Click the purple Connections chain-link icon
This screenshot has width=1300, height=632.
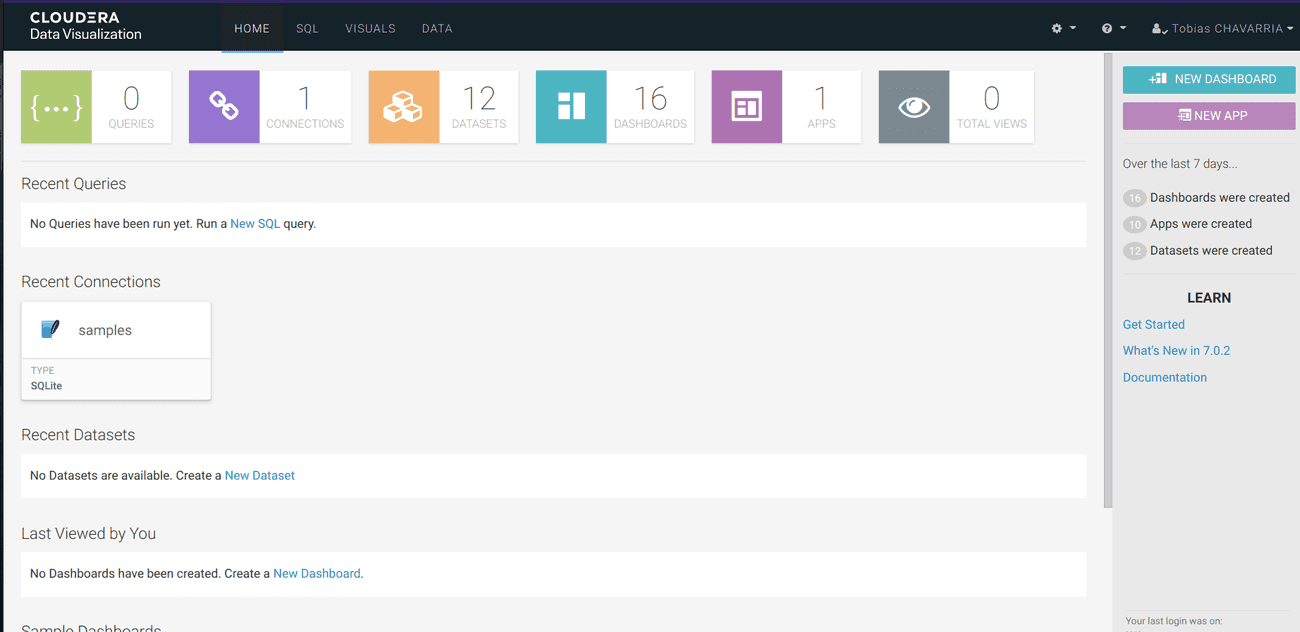(224, 107)
